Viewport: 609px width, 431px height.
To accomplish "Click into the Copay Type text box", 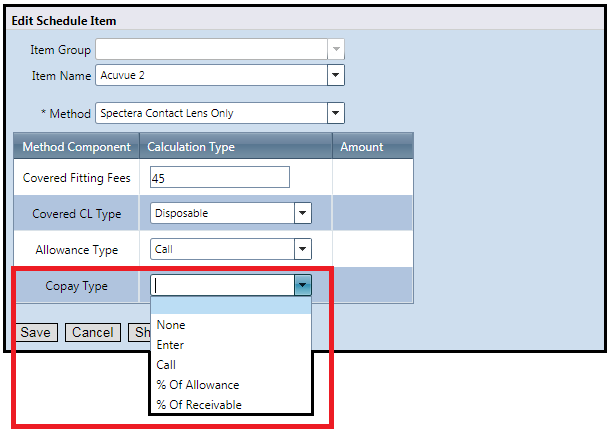I will coord(222,286).
